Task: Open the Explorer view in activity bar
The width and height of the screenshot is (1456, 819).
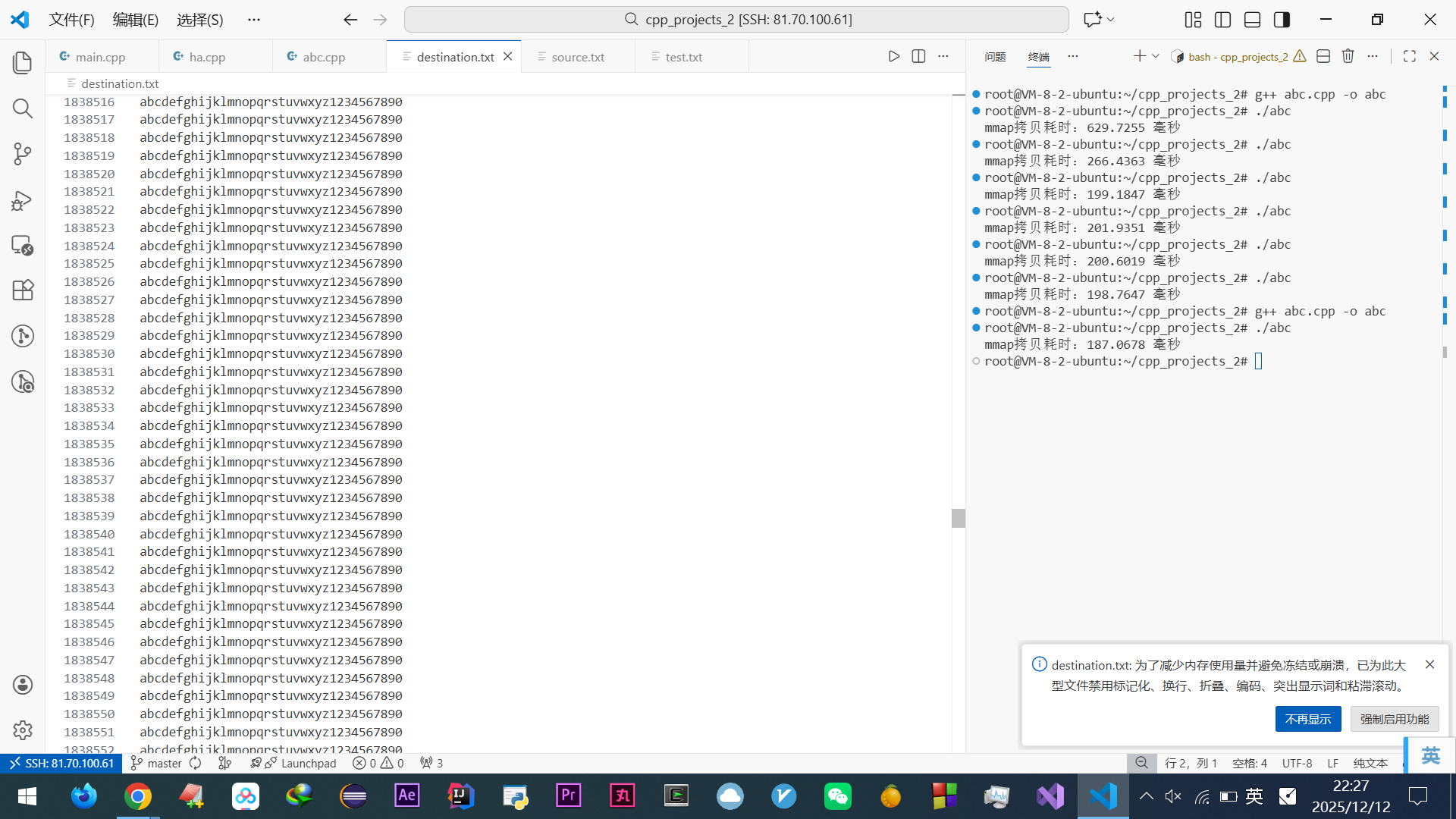Action: pyautogui.click(x=23, y=63)
